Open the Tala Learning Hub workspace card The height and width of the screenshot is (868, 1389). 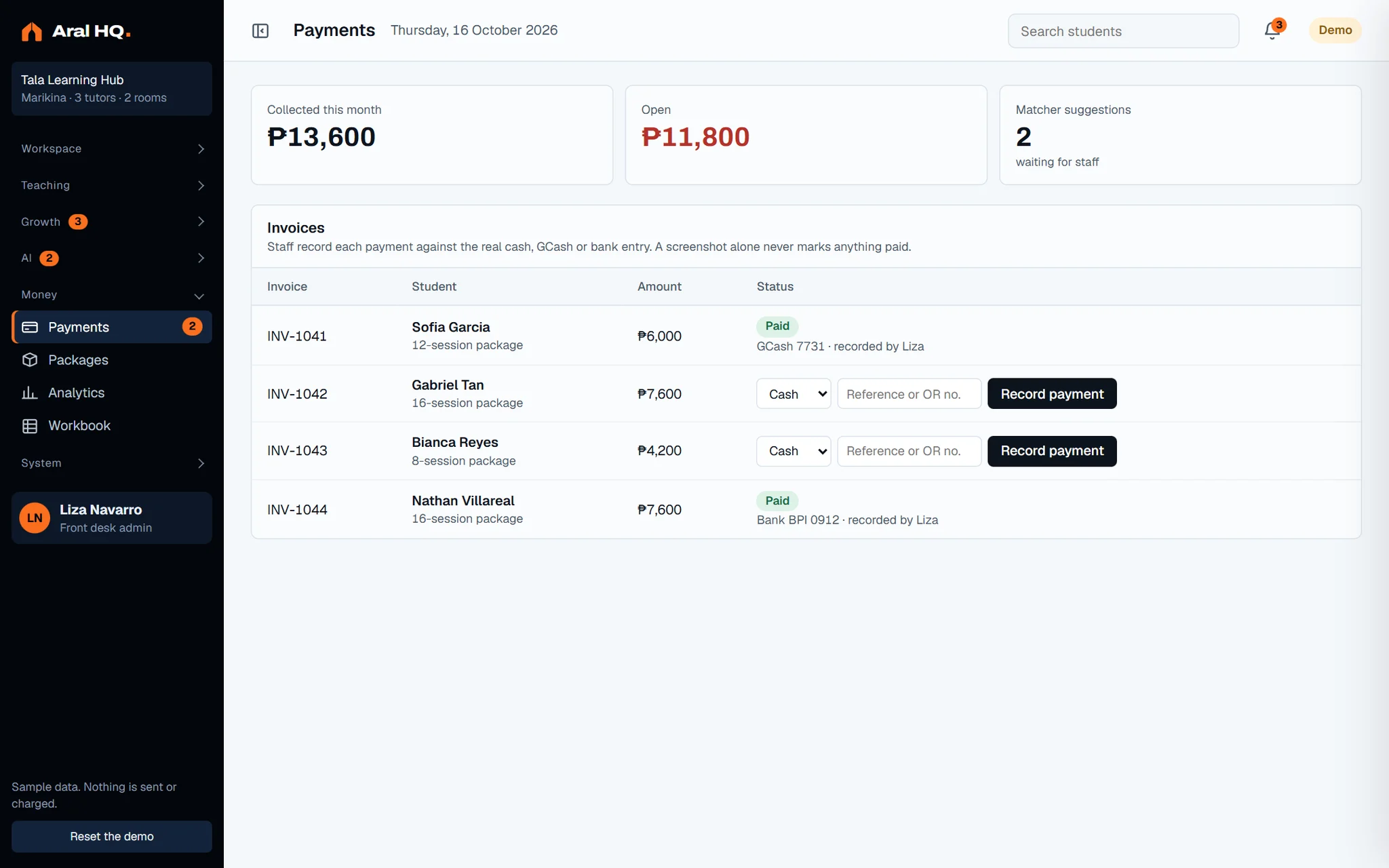[x=112, y=89]
